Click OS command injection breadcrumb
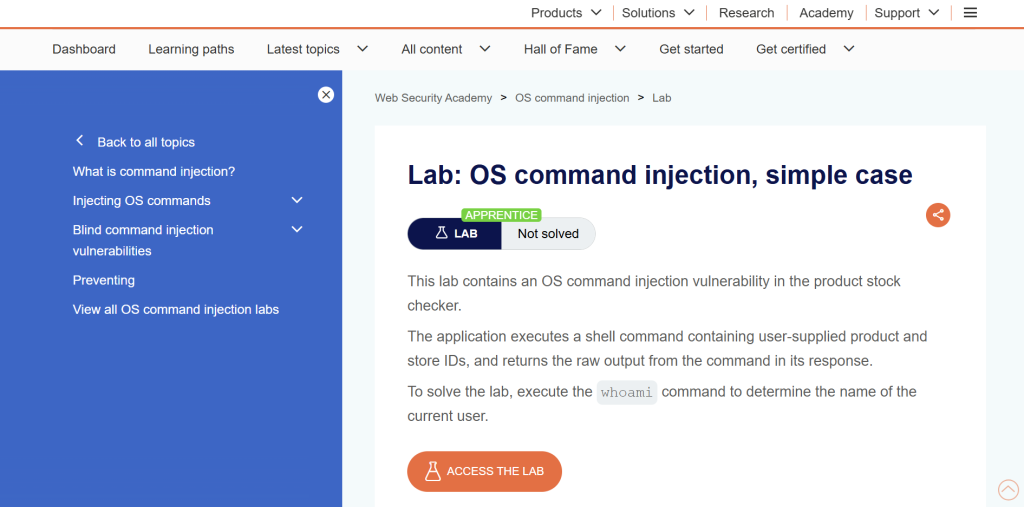The image size is (1024, 507). 572,97
